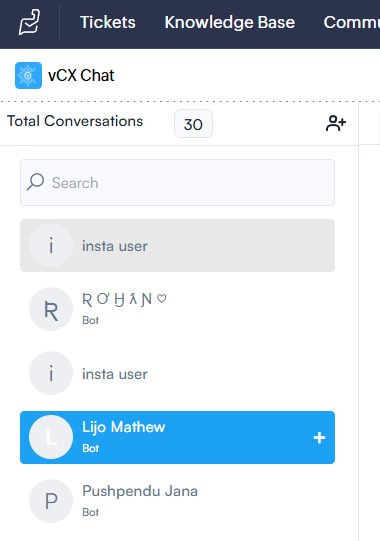Click the vCX Chat title

tap(81, 76)
